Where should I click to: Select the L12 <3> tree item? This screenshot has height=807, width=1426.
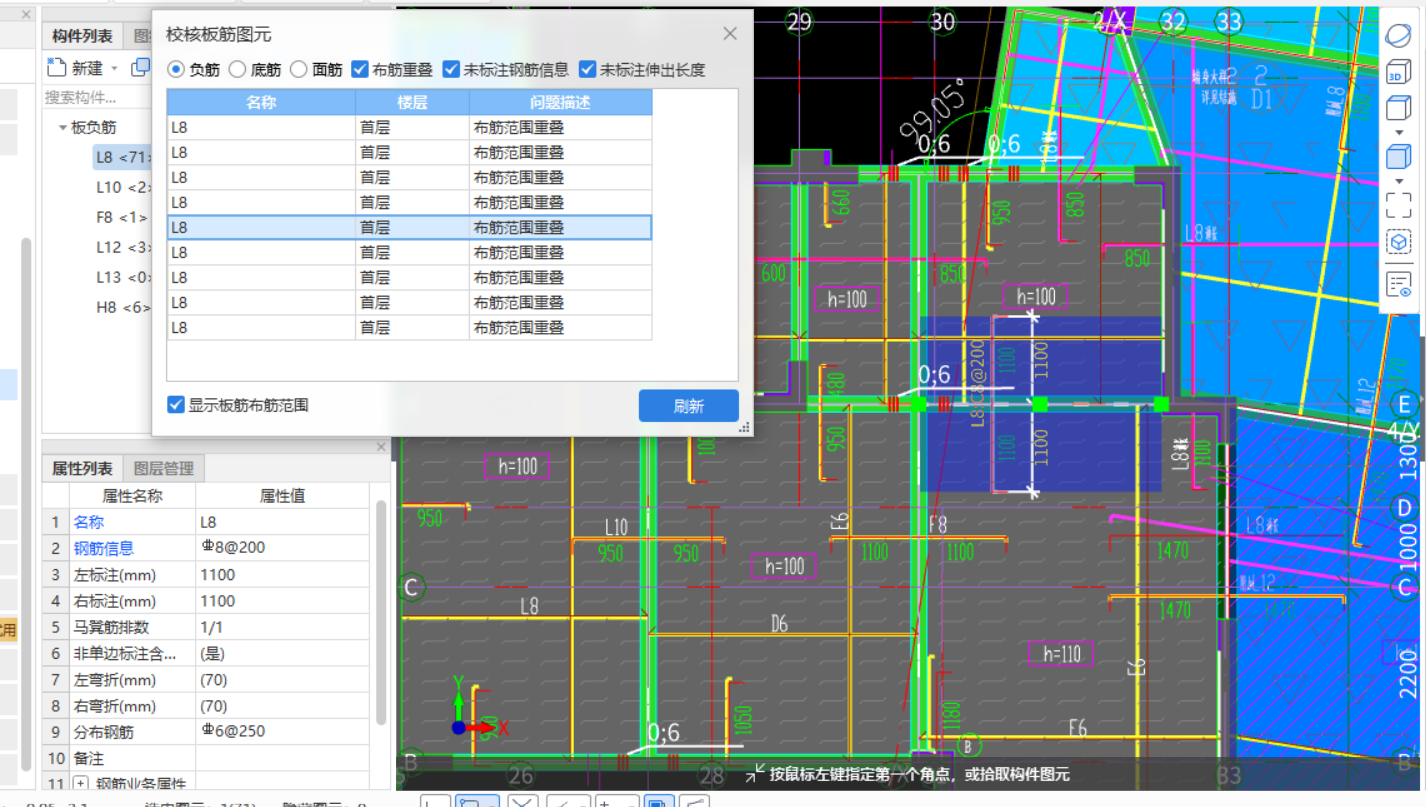(x=122, y=247)
